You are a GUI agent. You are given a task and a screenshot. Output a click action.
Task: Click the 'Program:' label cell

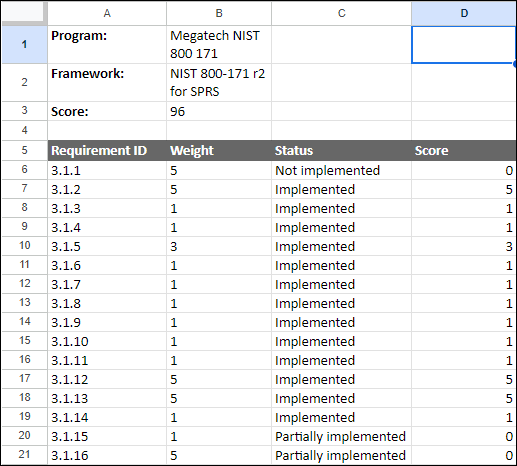[x=107, y=44]
